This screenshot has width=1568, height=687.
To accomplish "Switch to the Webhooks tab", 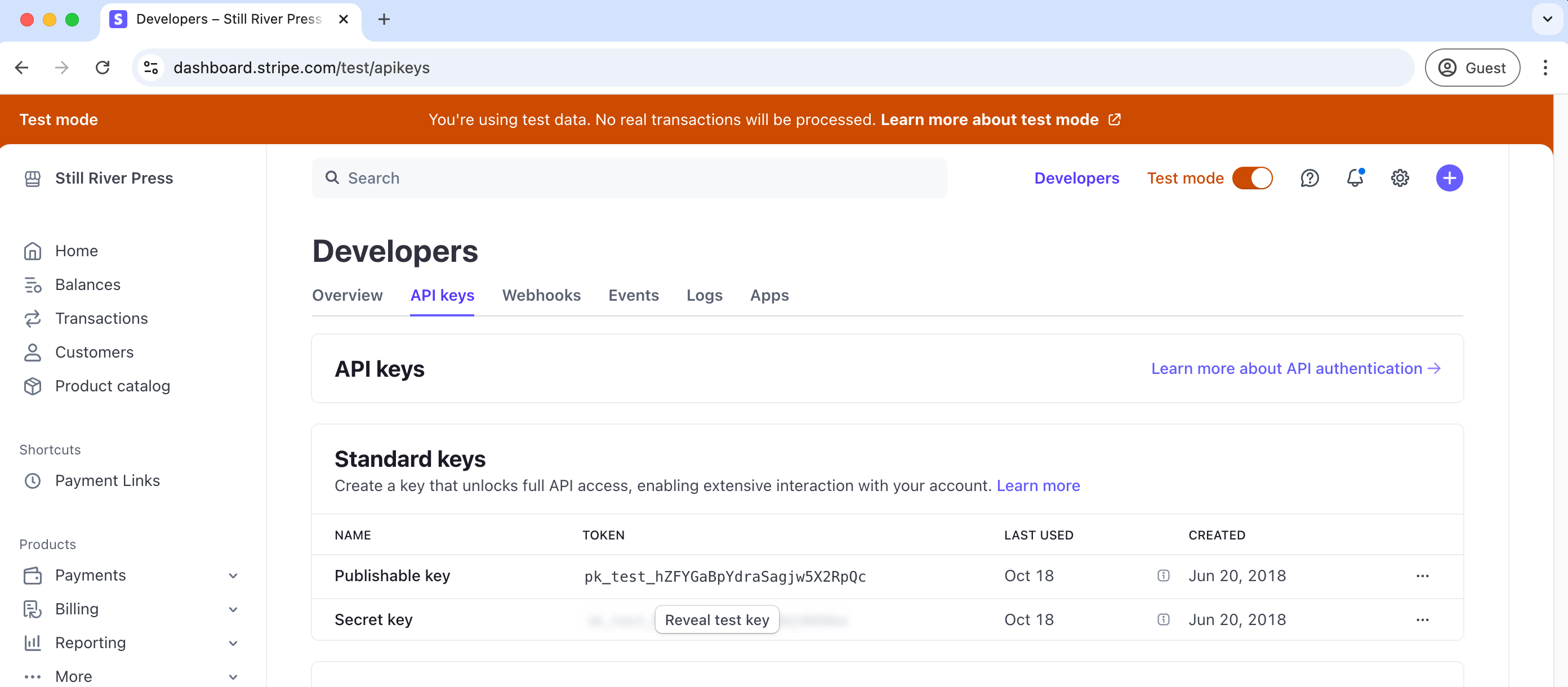I will (540, 295).
